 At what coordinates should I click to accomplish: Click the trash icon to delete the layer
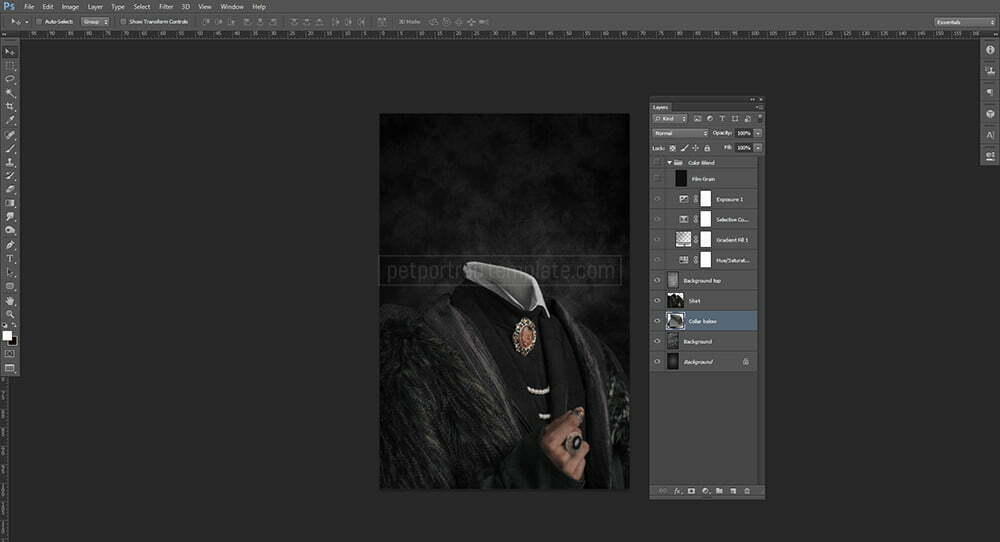point(746,491)
